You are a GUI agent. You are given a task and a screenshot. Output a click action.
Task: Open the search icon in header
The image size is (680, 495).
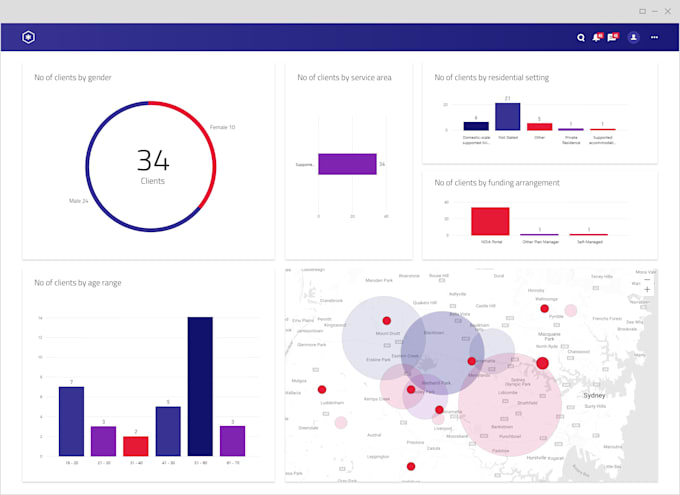pyautogui.click(x=581, y=38)
